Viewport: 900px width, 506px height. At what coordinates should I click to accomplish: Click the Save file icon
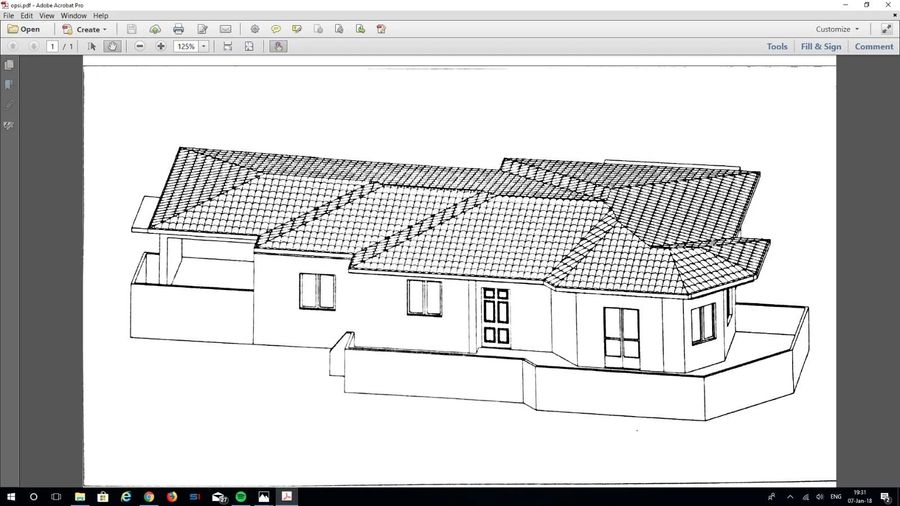click(x=131, y=29)
